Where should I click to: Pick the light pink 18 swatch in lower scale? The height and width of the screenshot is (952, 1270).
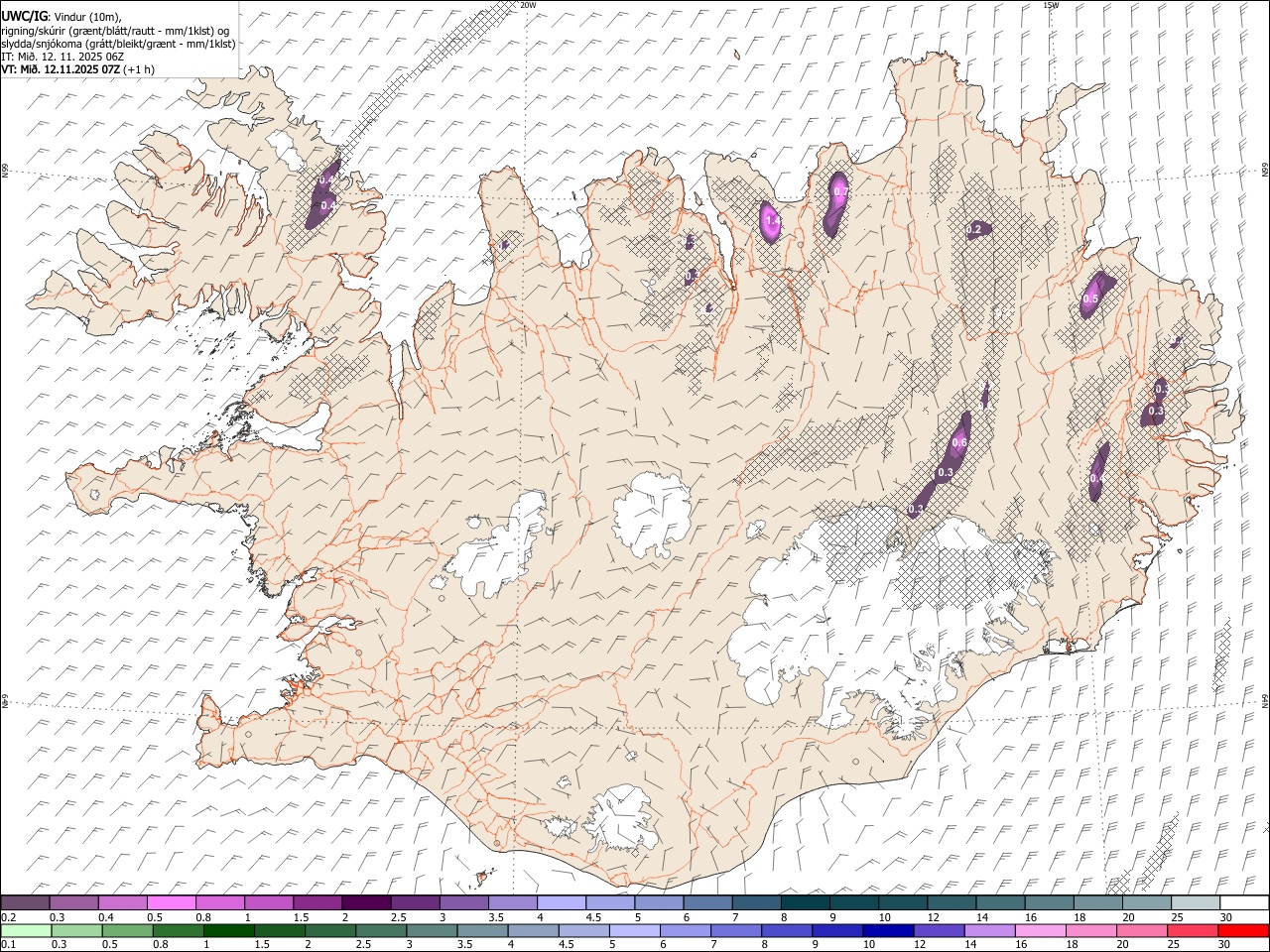(x=1090, y=930)
